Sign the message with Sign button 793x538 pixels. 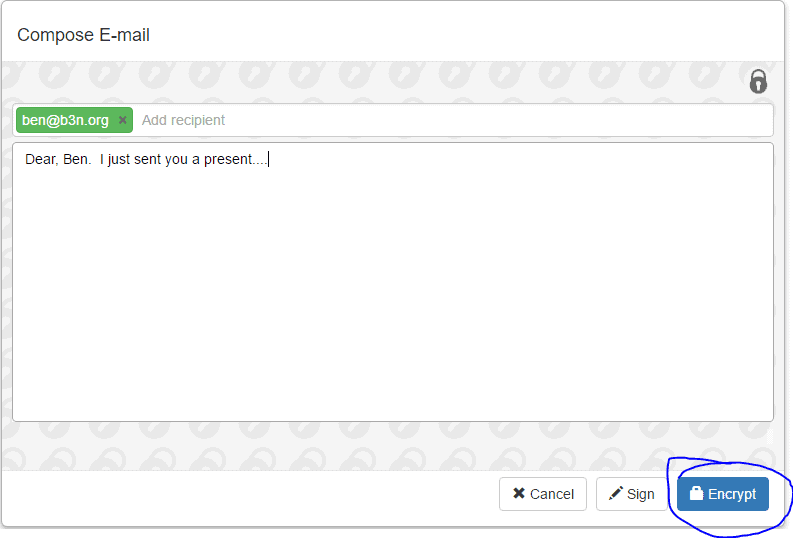point(632,494)
